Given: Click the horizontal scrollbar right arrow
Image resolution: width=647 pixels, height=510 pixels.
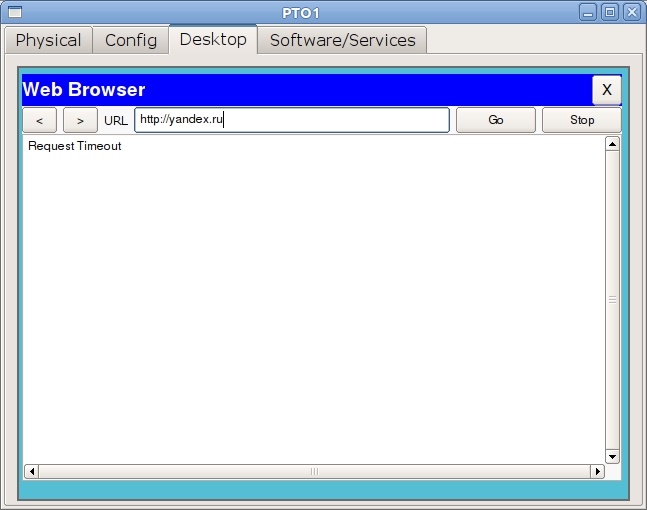Looking at the screenshot, I should click(x=598, y=471).
